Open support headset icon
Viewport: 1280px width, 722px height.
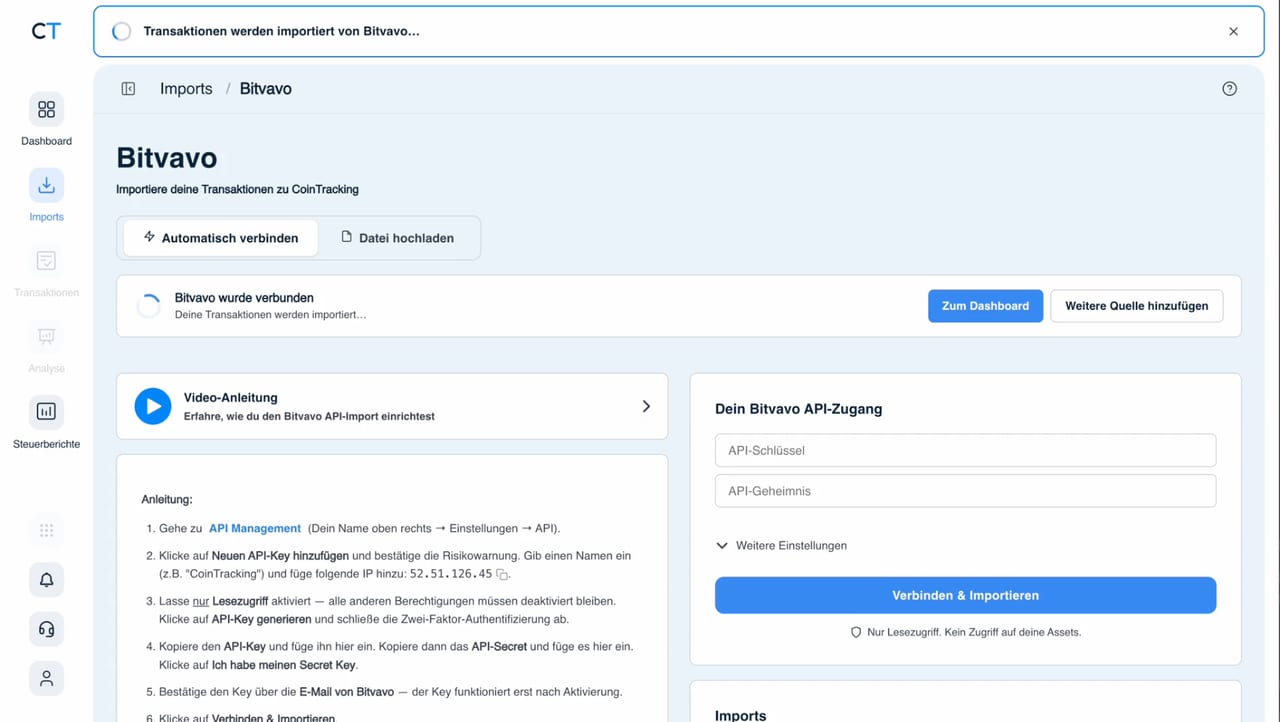pyautogui.click(x=46, y=629)
